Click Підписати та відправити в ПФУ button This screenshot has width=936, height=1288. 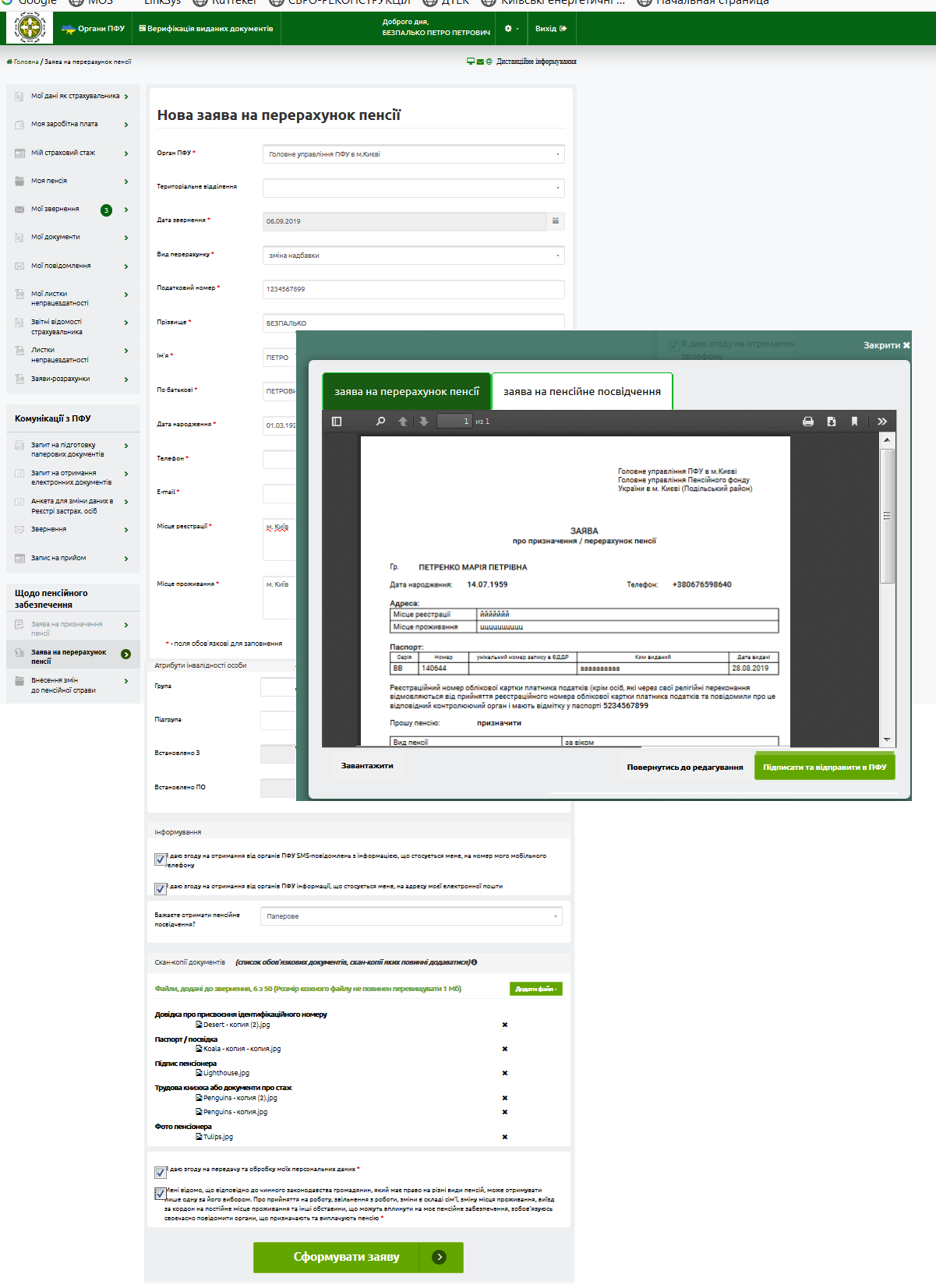[825, 768]
